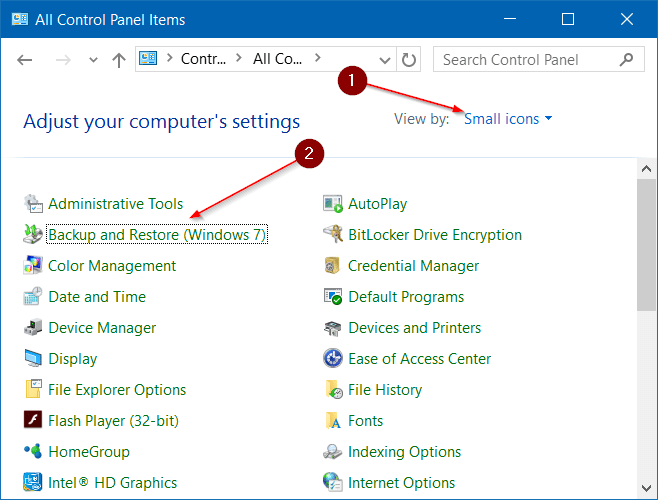Click the Display monitor icon

click(33, 359)
